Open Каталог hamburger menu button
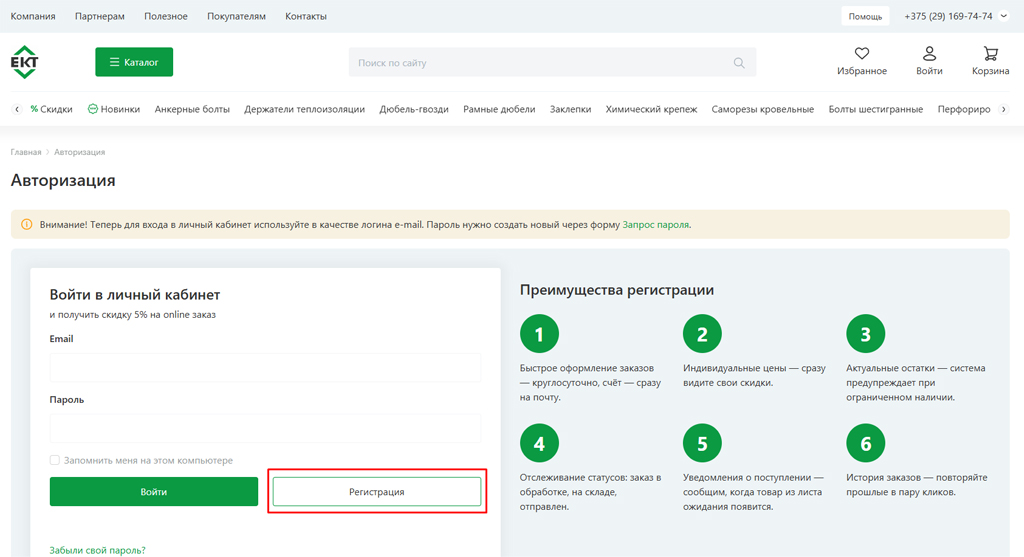 click(x=134, y=62)
